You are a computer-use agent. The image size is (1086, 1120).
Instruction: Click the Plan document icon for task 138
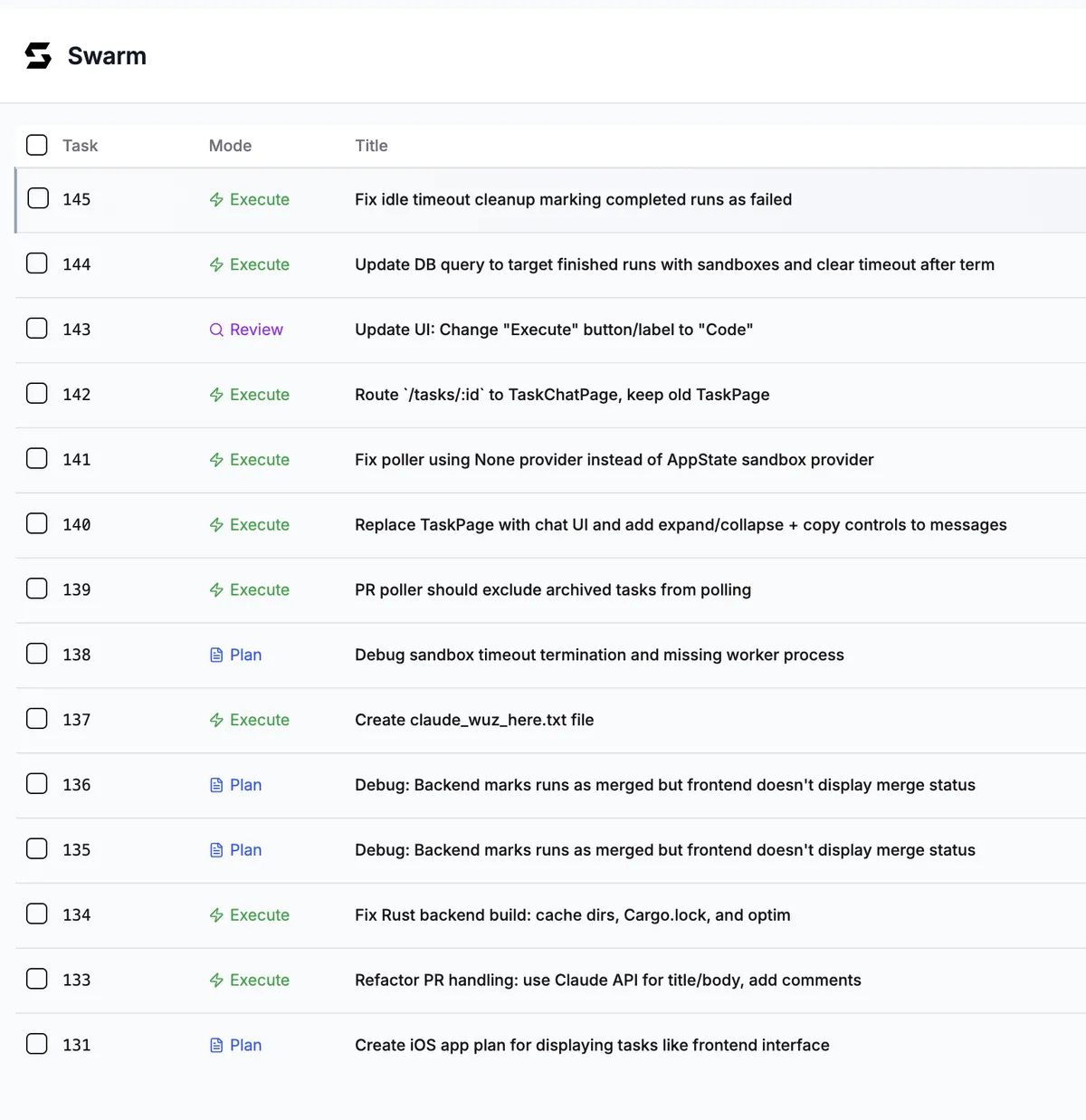coord(216,656)
